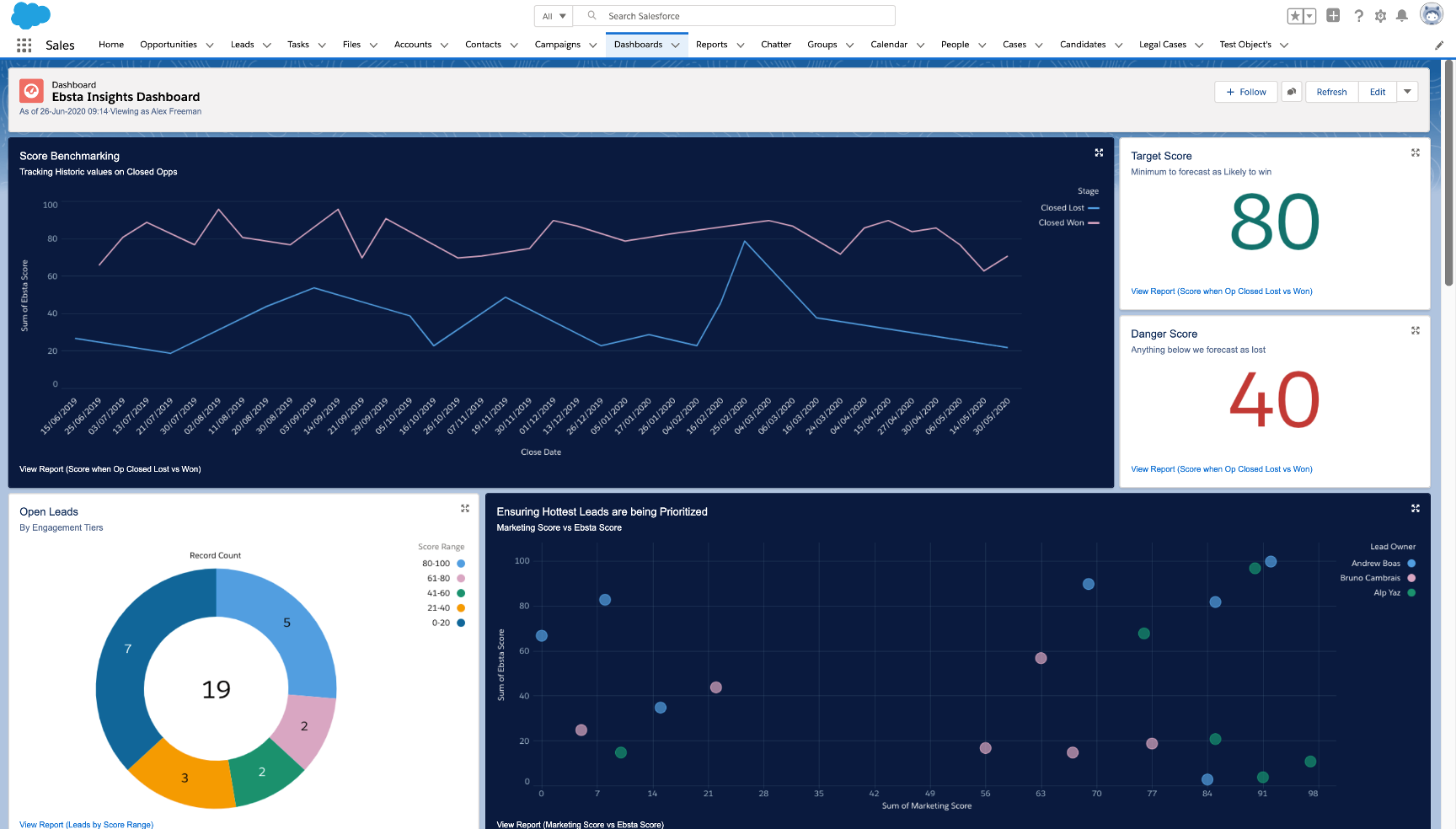Open the Home tab

[111, 45]
